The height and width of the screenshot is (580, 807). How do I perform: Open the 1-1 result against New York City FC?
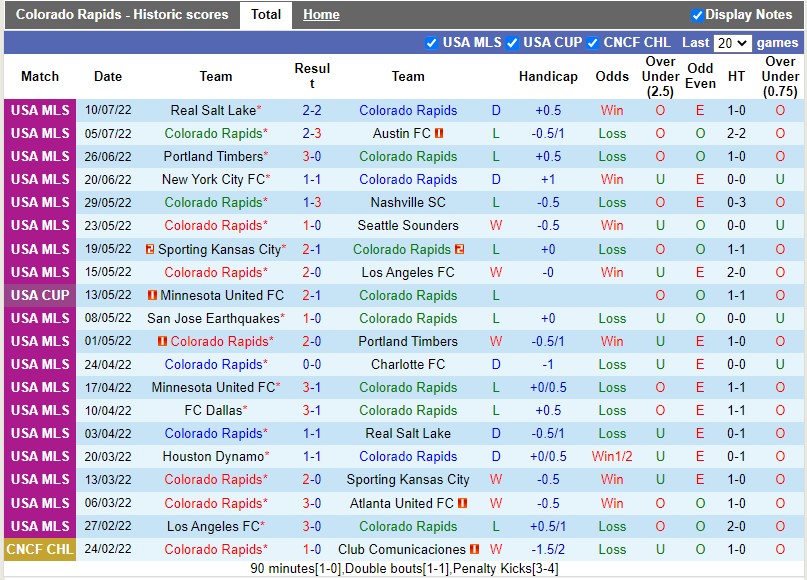pyautogui.click(x=312, y=179)
